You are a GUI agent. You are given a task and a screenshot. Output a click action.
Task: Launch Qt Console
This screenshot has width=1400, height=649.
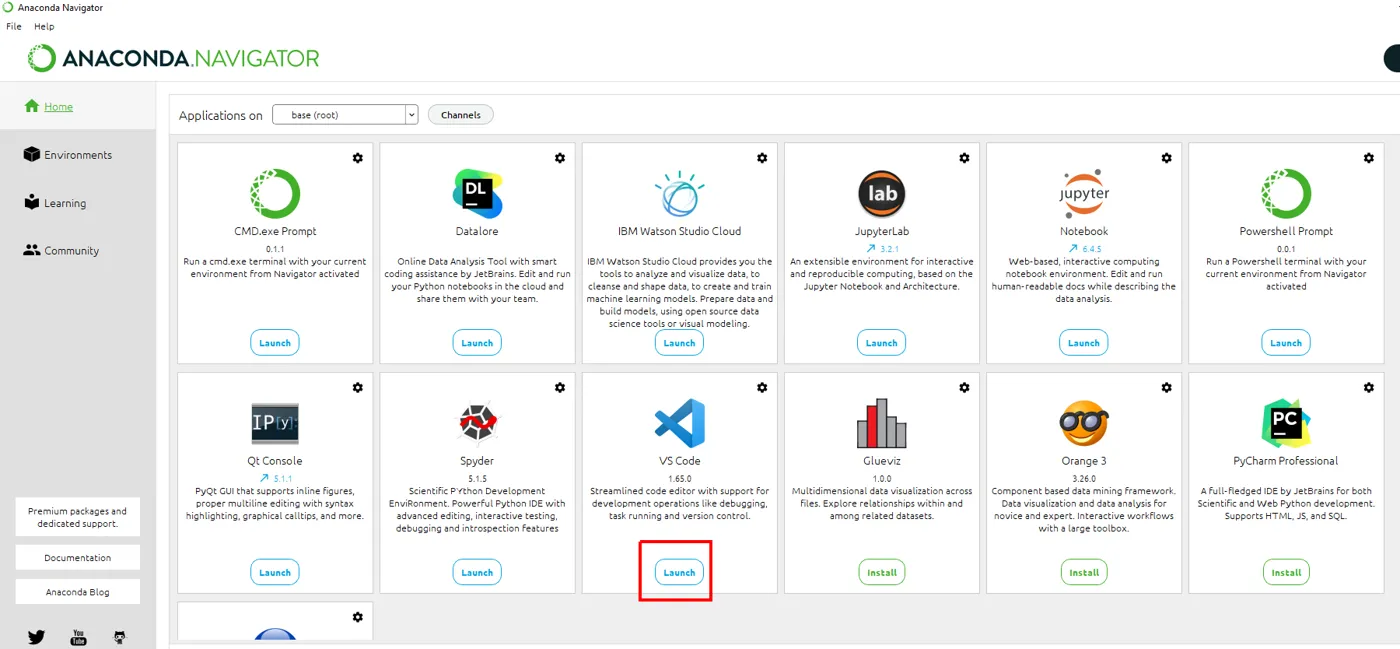click(275, 573)
